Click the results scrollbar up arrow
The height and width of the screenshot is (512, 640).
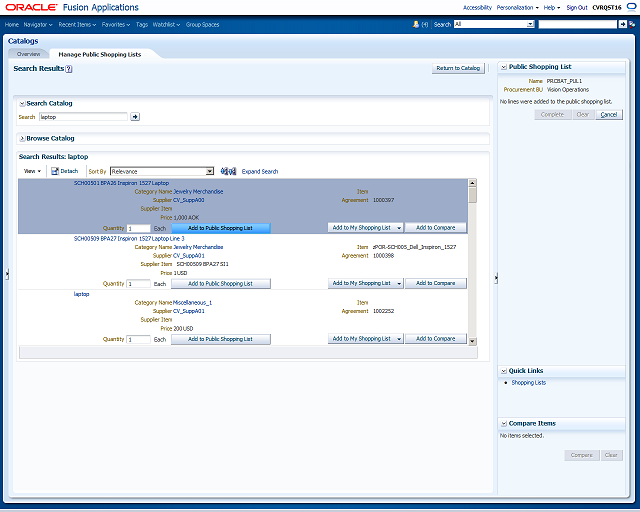click(x=472, y=183)
